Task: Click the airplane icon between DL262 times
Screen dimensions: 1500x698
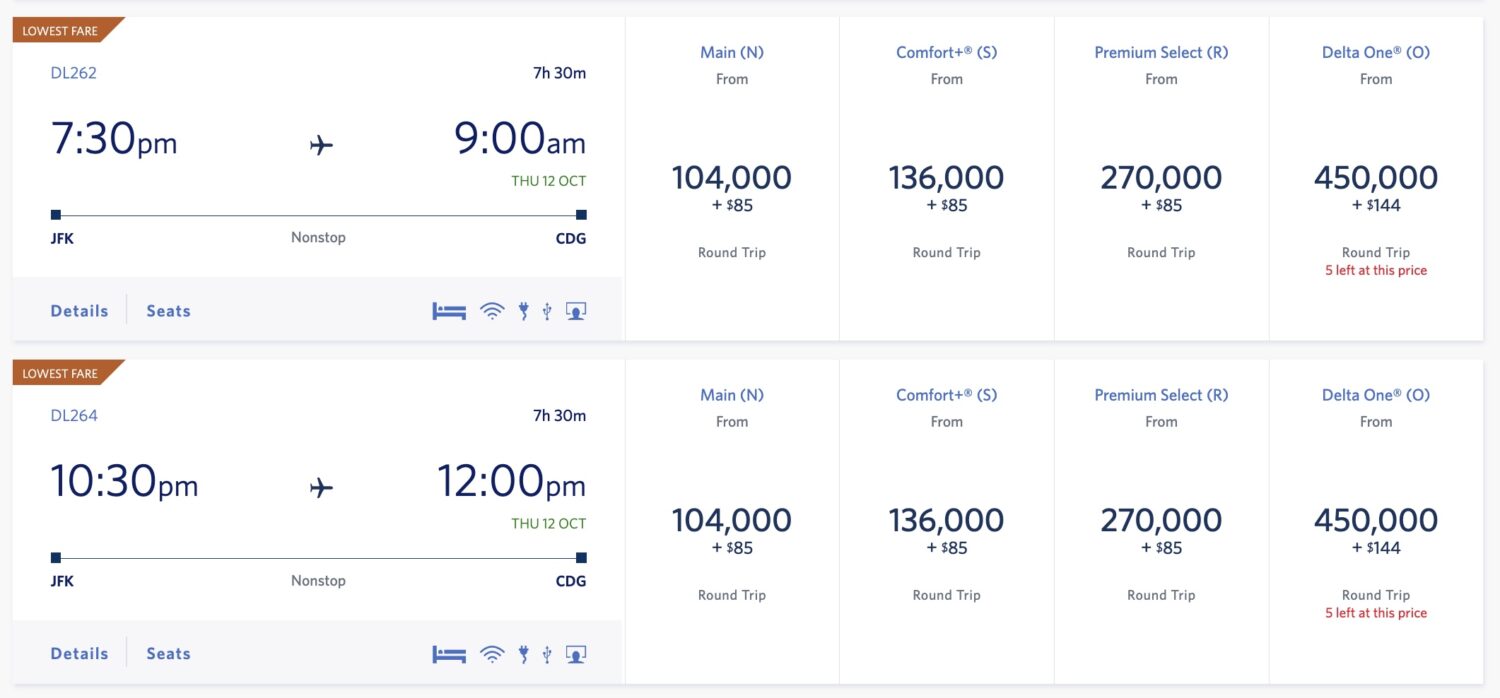Action: 319,143
